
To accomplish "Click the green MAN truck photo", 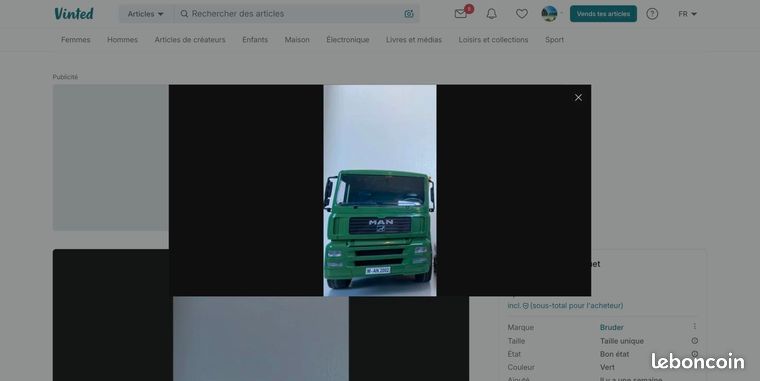I will (x=380, y=190).
